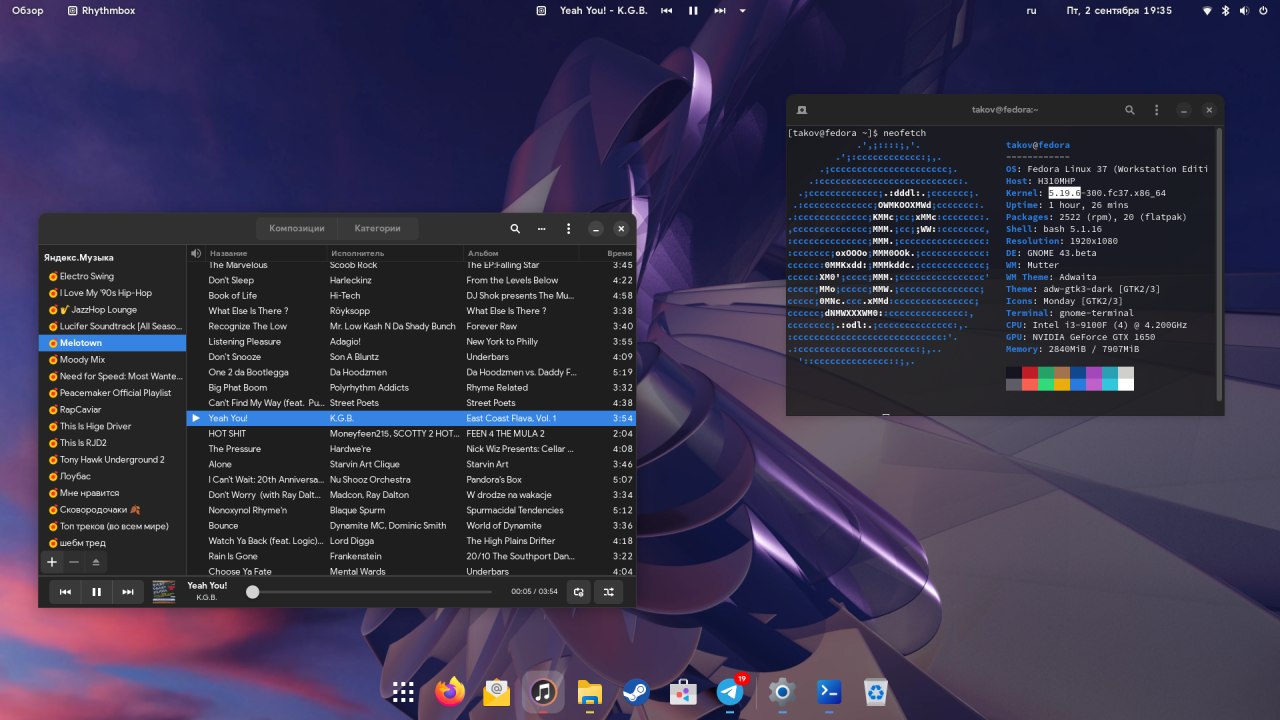
Task: Go to previous track in Rhythmbox bottom bar
Action: click(x=65, y=592)
